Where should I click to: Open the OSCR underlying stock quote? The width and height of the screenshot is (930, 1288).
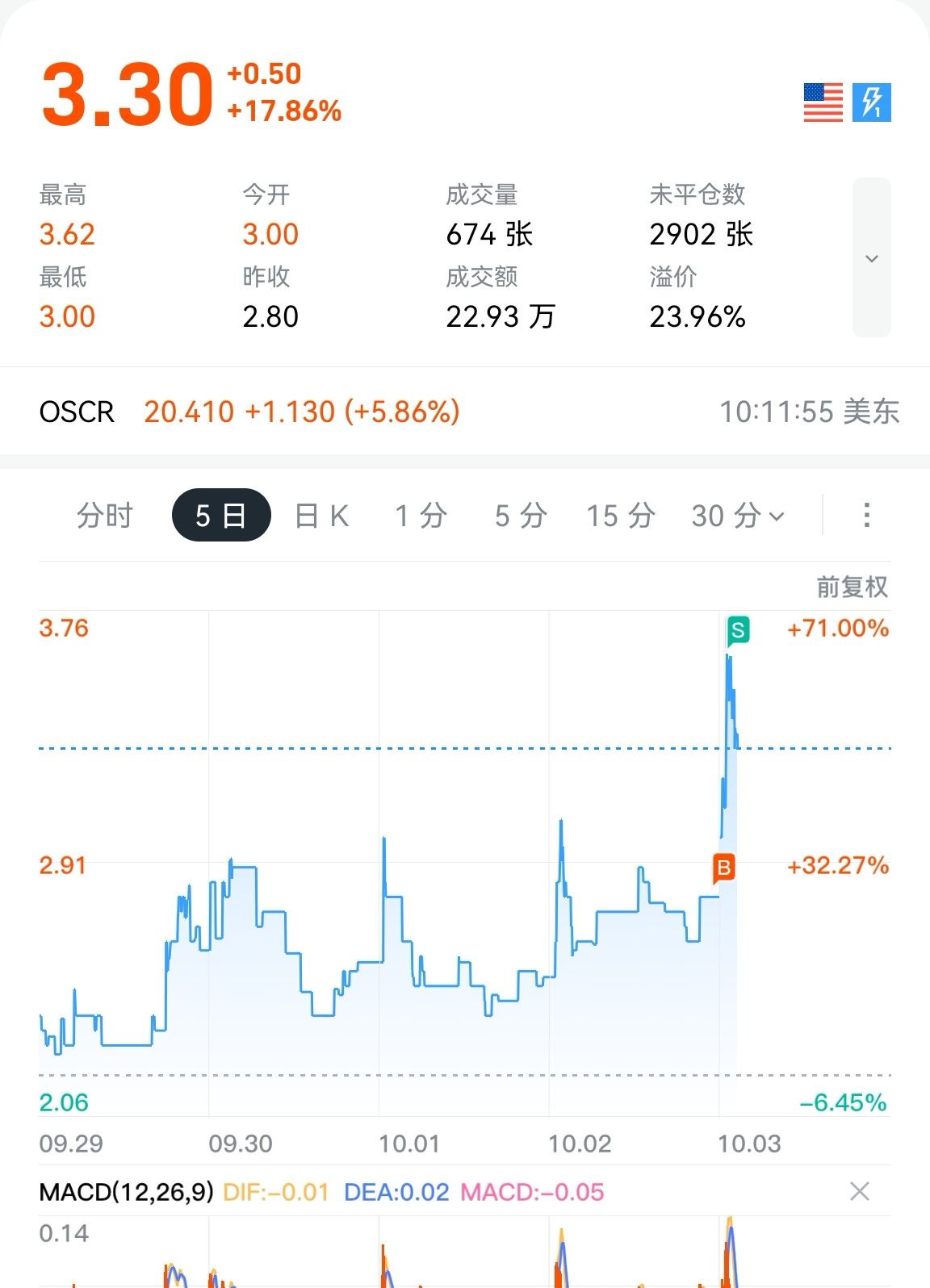pos(77,412)
